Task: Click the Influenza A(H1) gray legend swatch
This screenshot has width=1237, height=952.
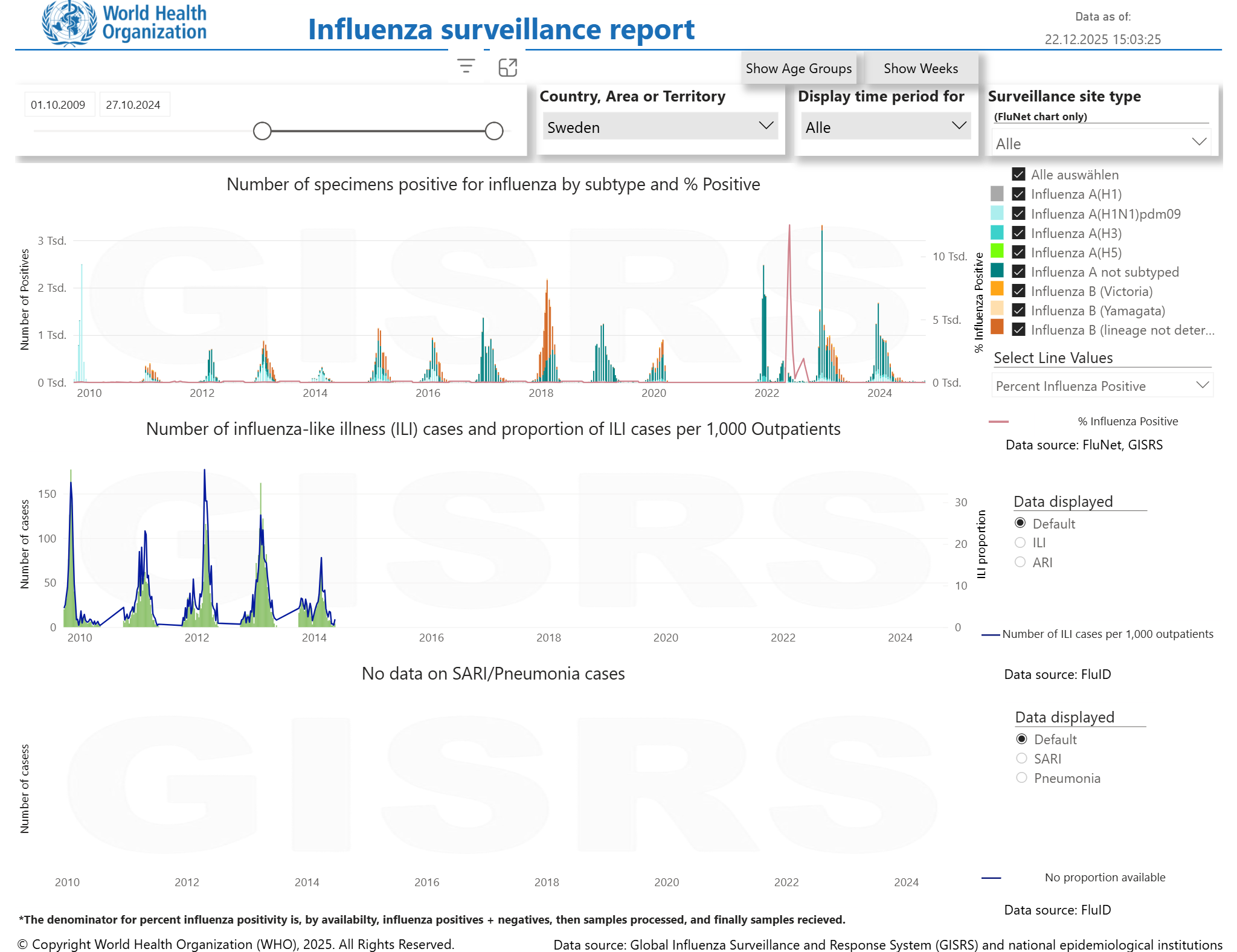Action: point(997,194)
